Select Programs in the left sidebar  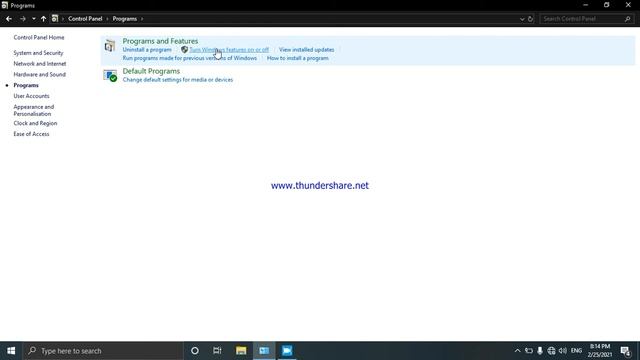tap(26, 85)
